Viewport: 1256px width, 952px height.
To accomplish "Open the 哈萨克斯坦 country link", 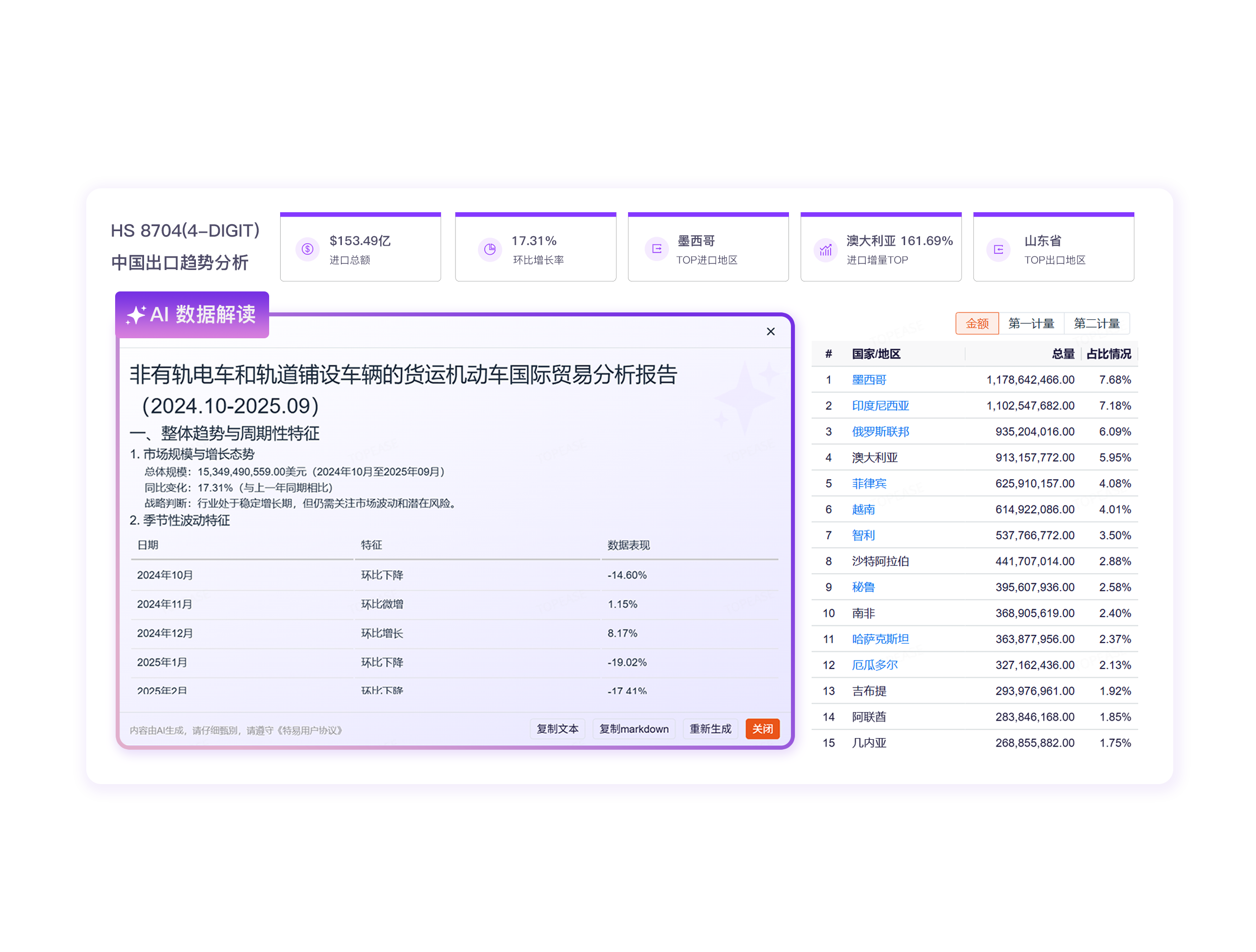I will pyautogui.click(x=880, y=639).
